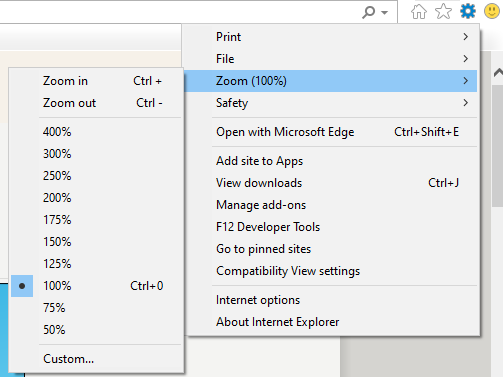Image resolution: width=503 pixels, height=377 pixels.
Task: Select Add site to Apps
Action: click(x=330, y=161)
